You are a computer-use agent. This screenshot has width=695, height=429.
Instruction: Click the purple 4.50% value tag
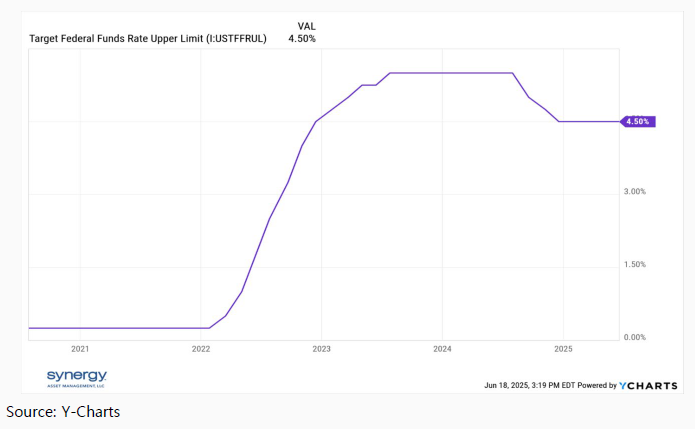[637, 121]
